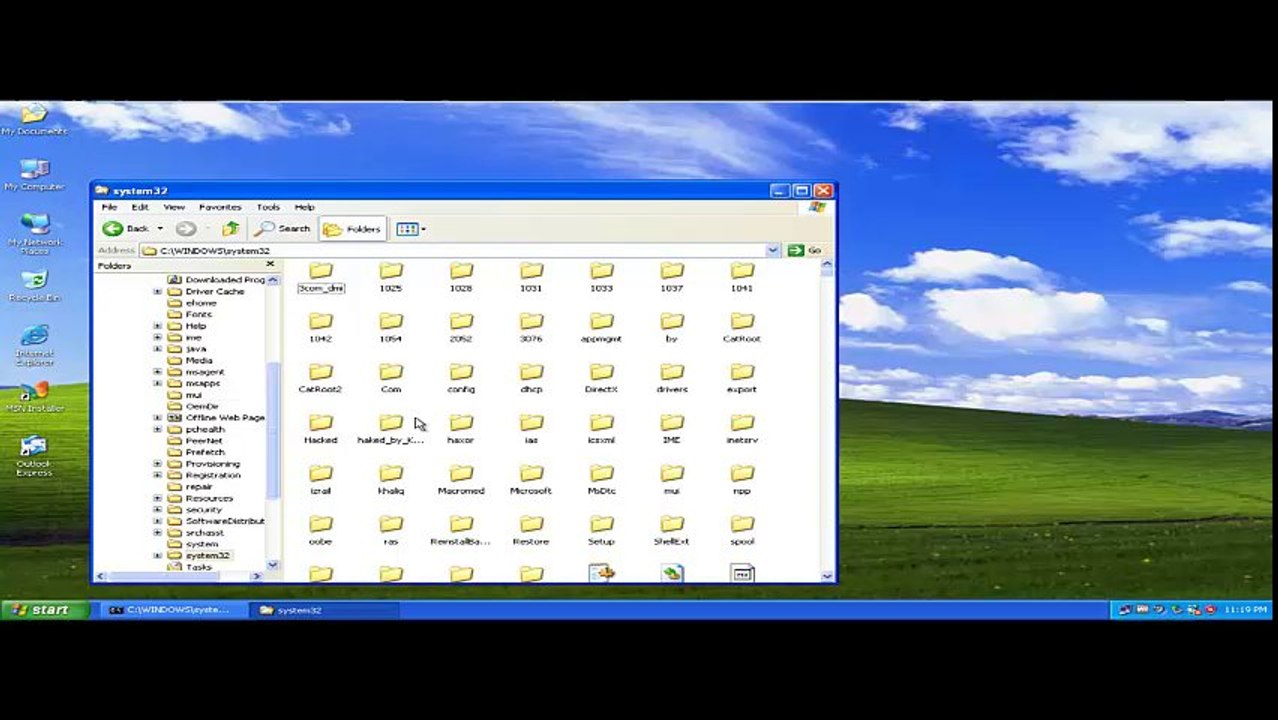
Task: Click the address field showing C:\WINDOWS\system32
Action: (459, 250)
